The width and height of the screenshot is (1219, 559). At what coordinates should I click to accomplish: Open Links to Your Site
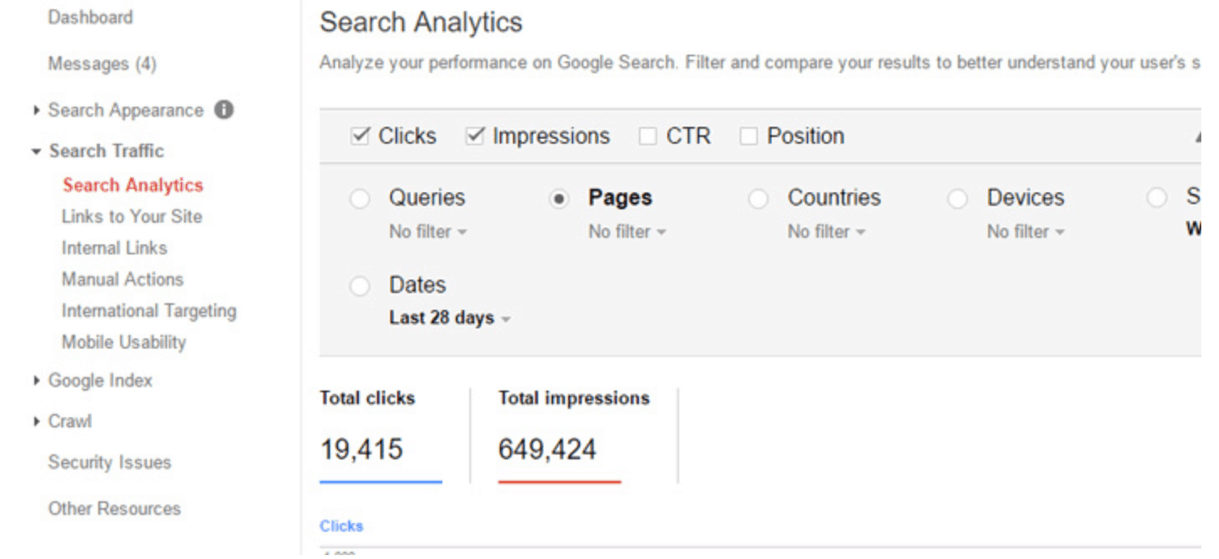pyautogui.click(x=131, y=216)
